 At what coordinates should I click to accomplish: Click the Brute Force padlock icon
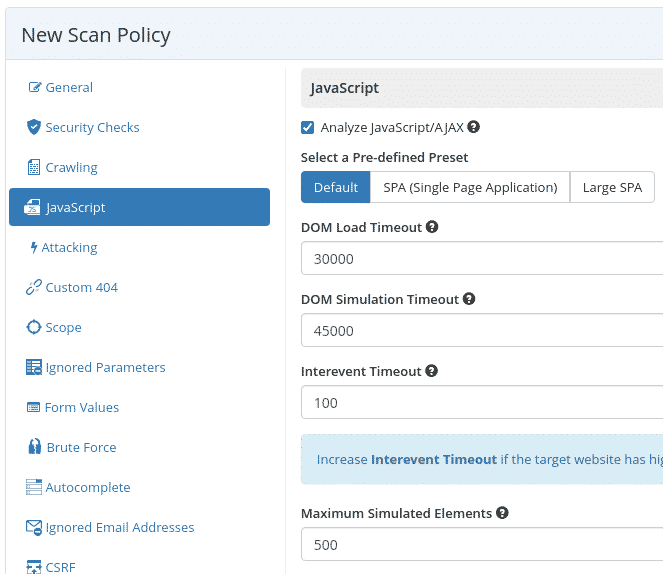pyautogui.click(x=34, y=447)
